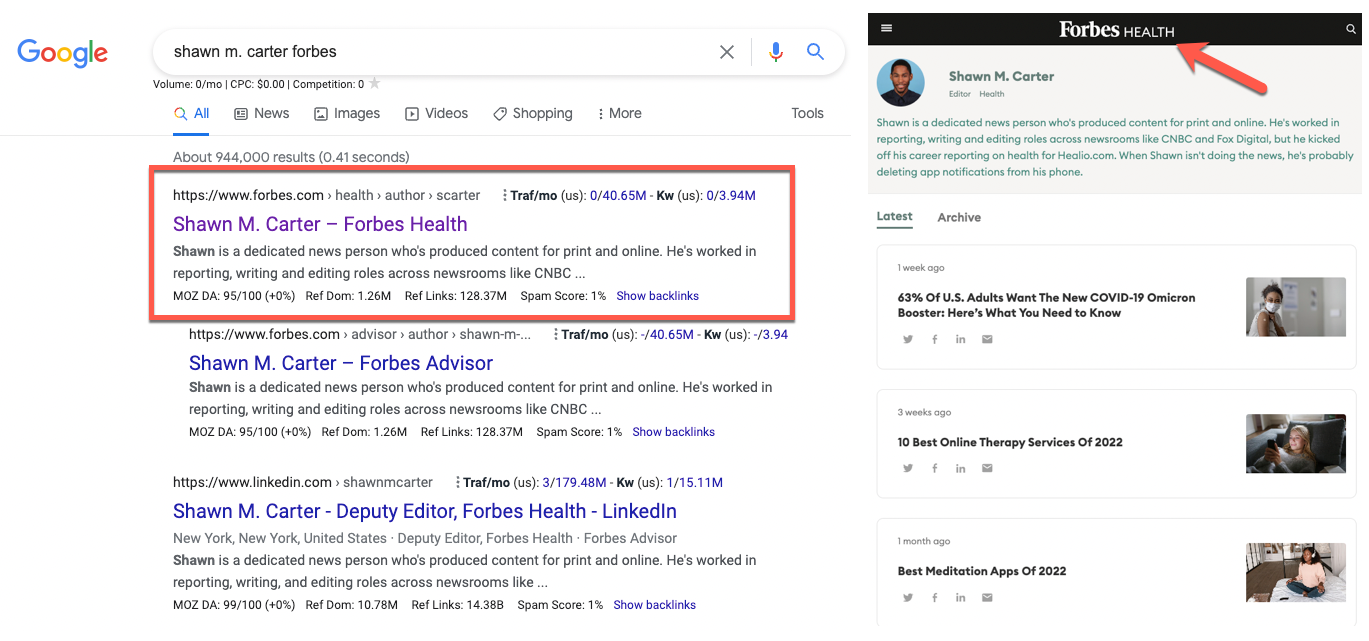Email the Online Therapy Services article
This screenshot has width=1369, height=641.
987,468
